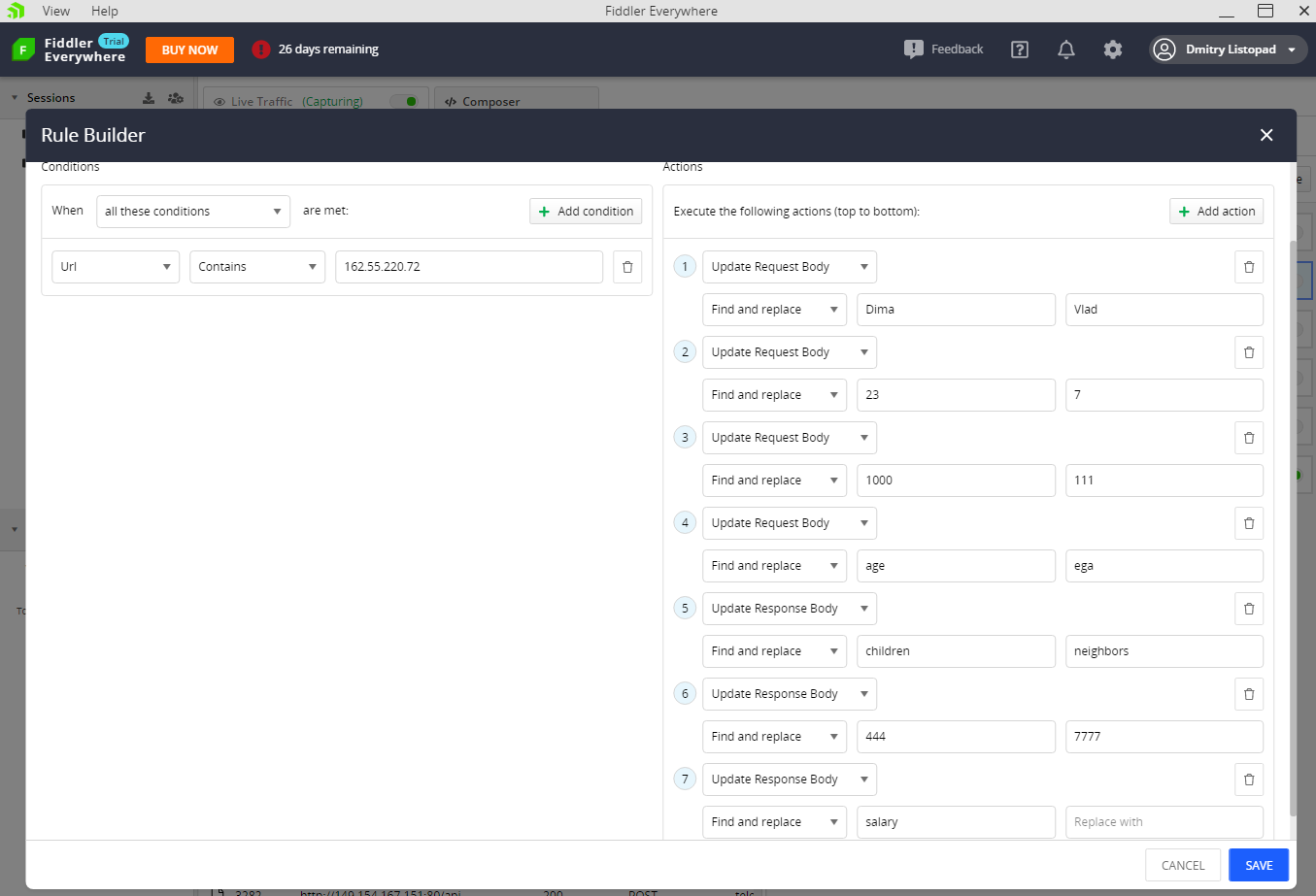Delete the first Update Request Body action
Image resolution: width=1316 pixels, height=896 pixels.
[x=1249, y=267]
